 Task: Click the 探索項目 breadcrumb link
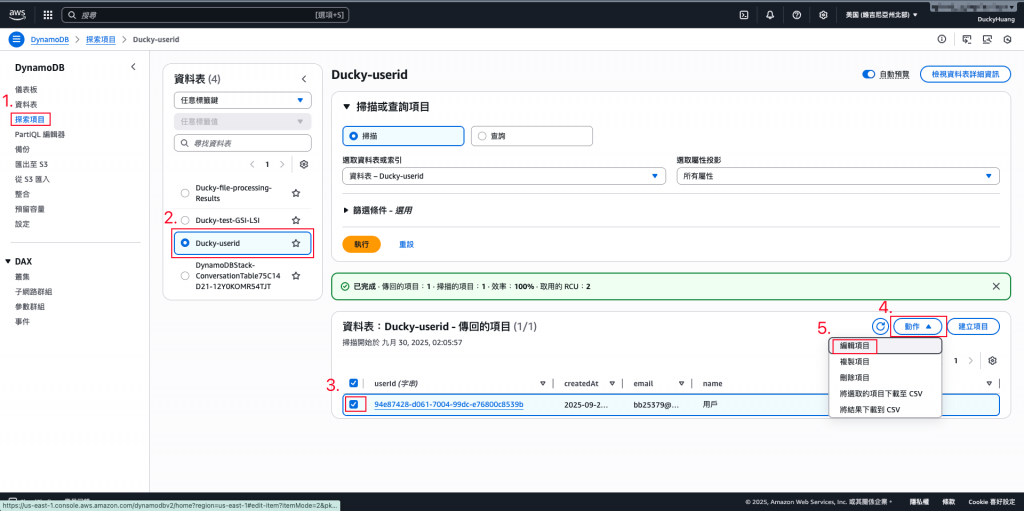coord(101,39)
